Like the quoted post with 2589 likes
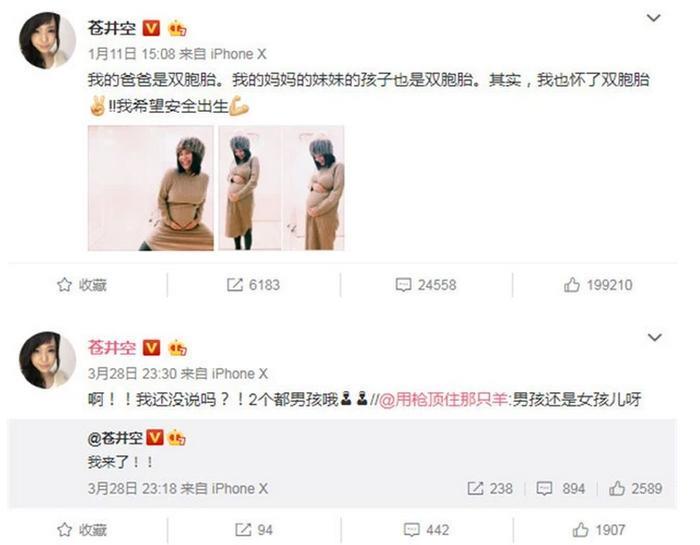Image resolution: width=700 pixels, height=545 pixels. pos(635,488)
